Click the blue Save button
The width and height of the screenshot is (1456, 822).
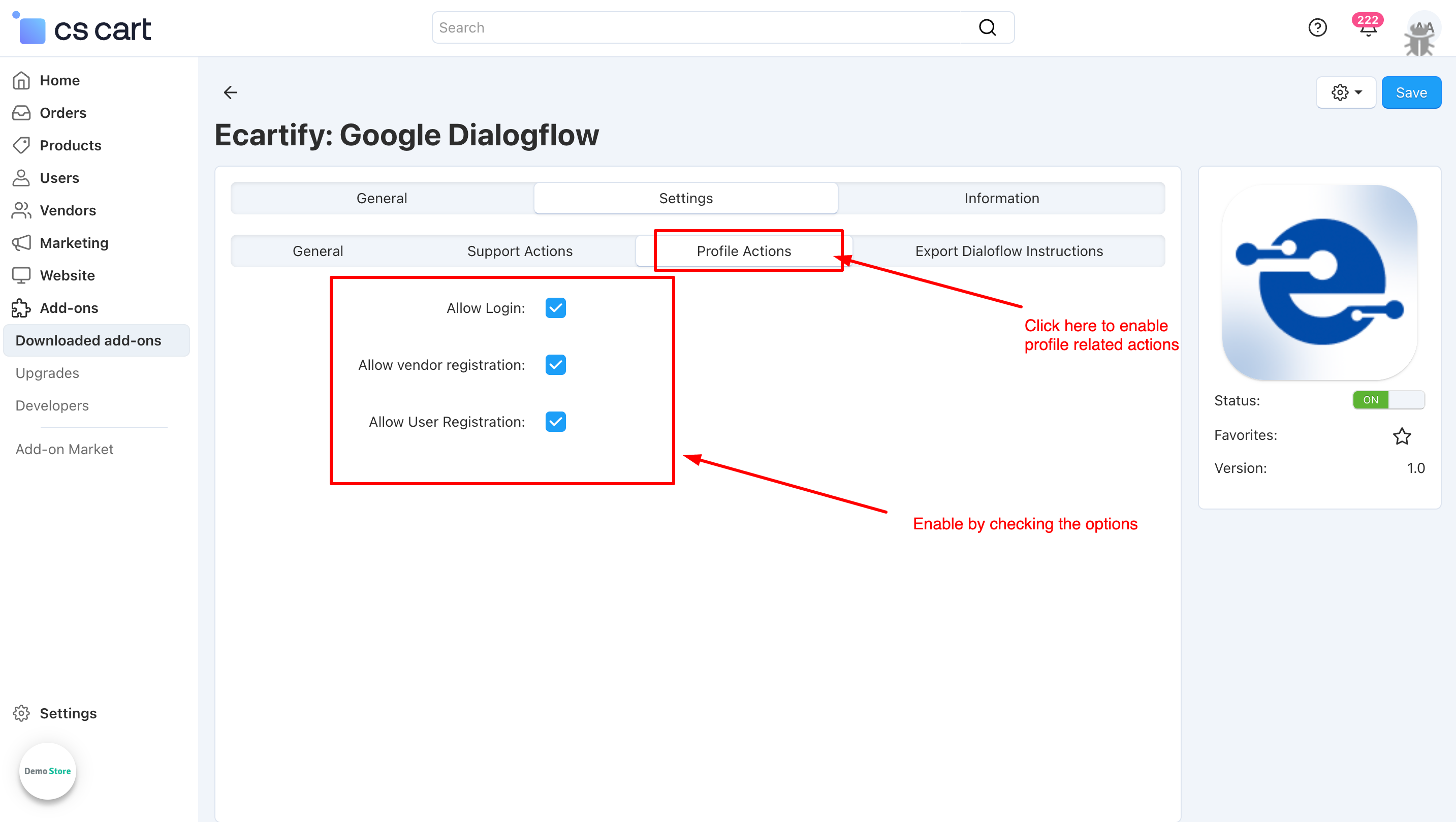tap(1411, 92)
